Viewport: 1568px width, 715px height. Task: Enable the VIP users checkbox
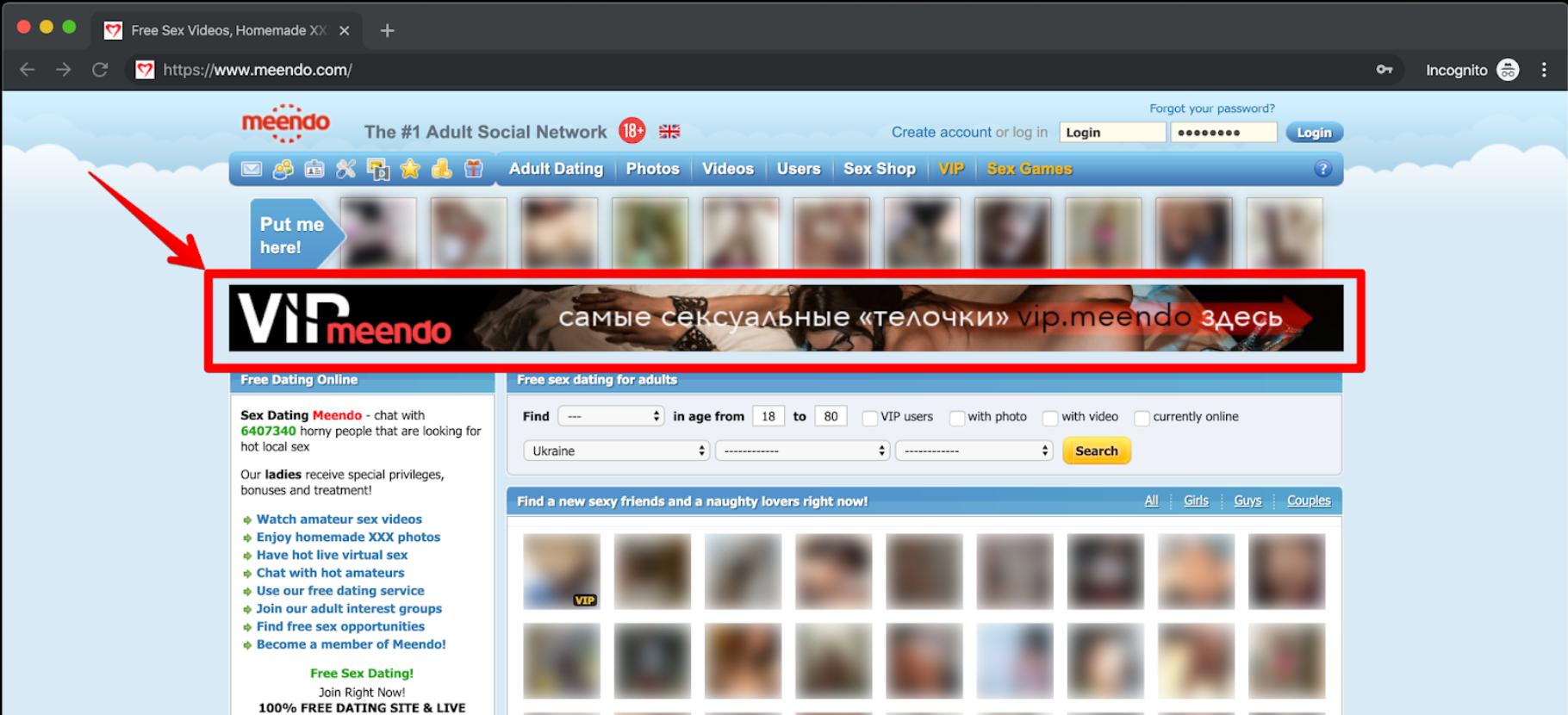tap(870, 418)
